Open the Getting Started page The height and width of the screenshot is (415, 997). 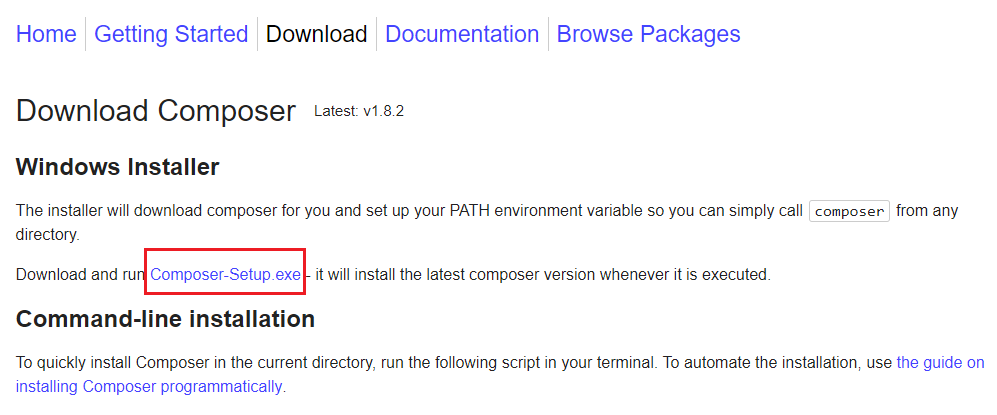(x=171, y=34)
